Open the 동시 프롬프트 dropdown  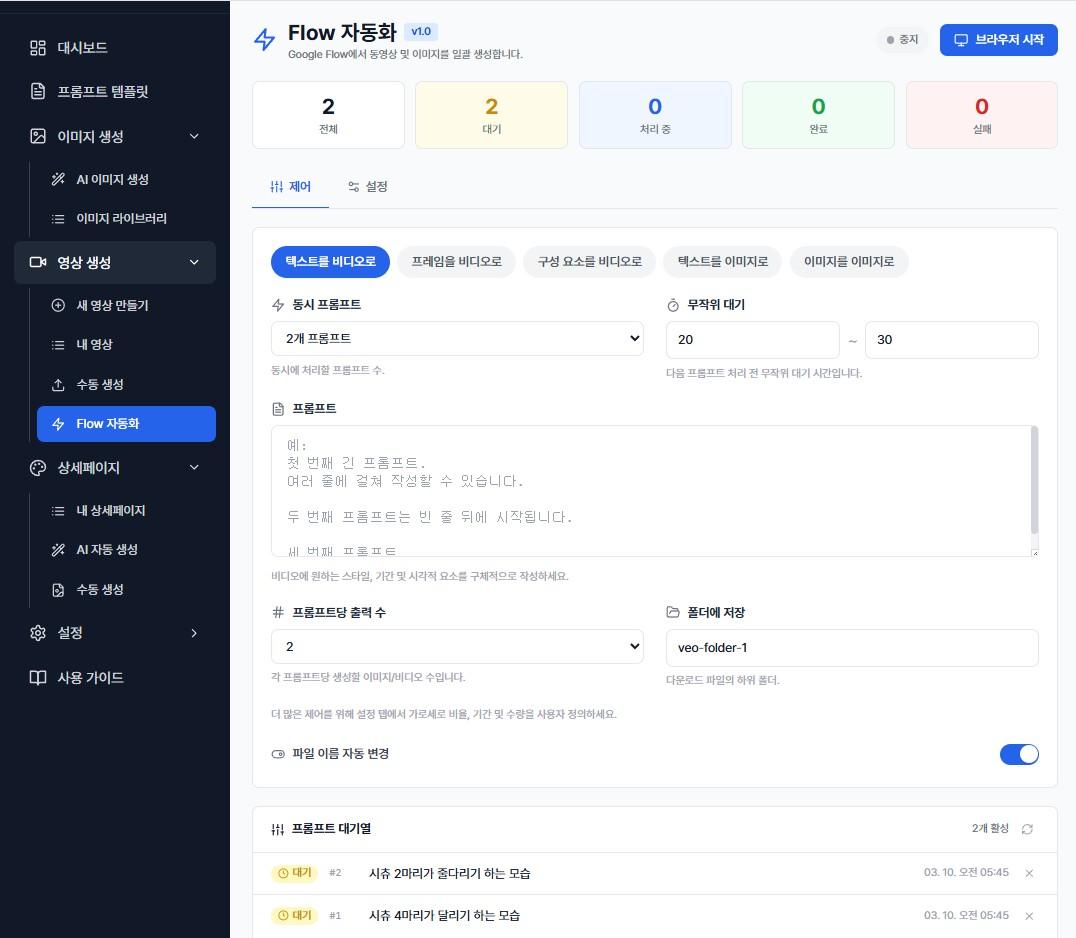pyautogui.click(x=457, y=338)
